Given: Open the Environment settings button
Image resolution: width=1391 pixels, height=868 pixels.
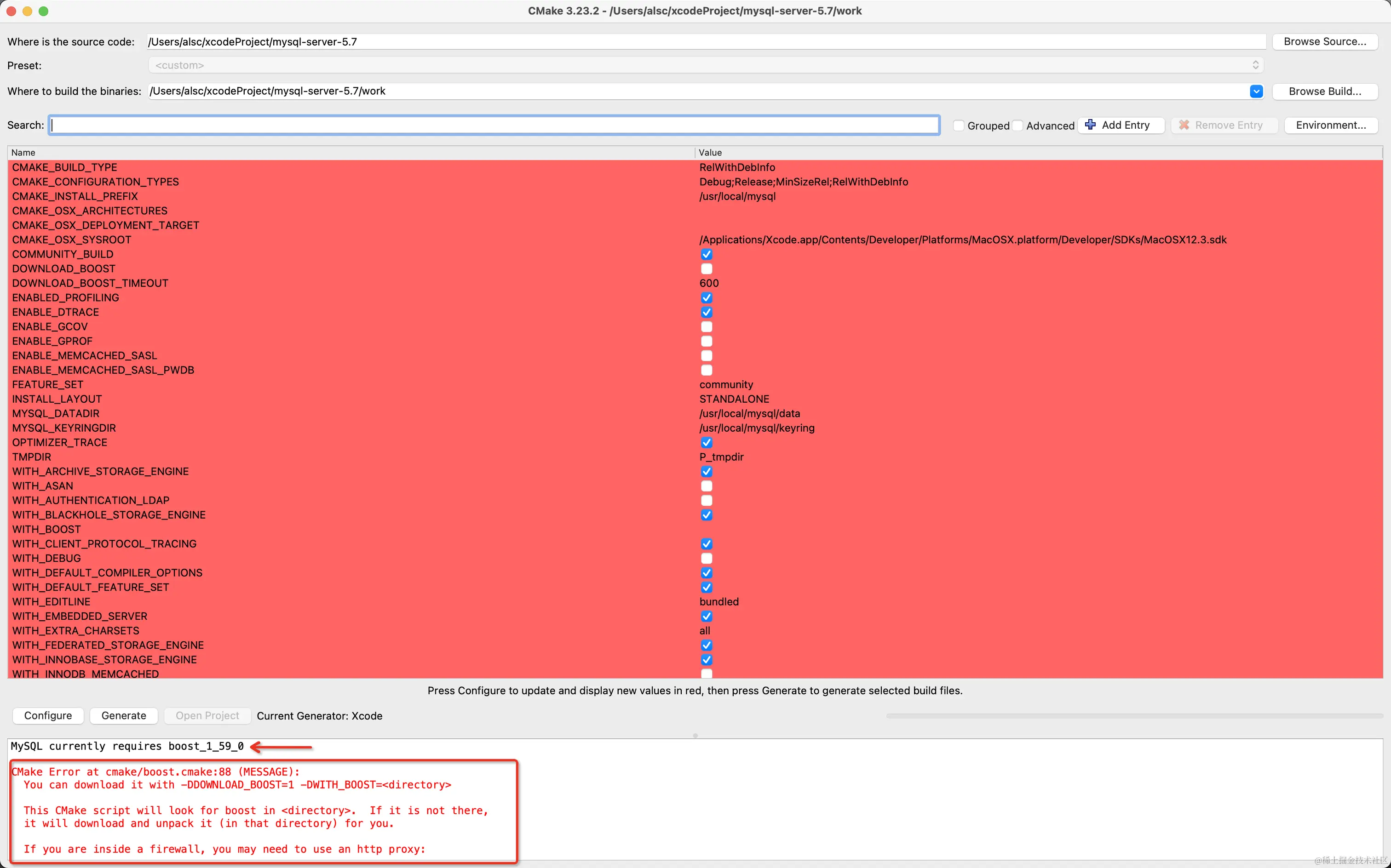Looking at the screenshot, I should [x=1330, y=125].
